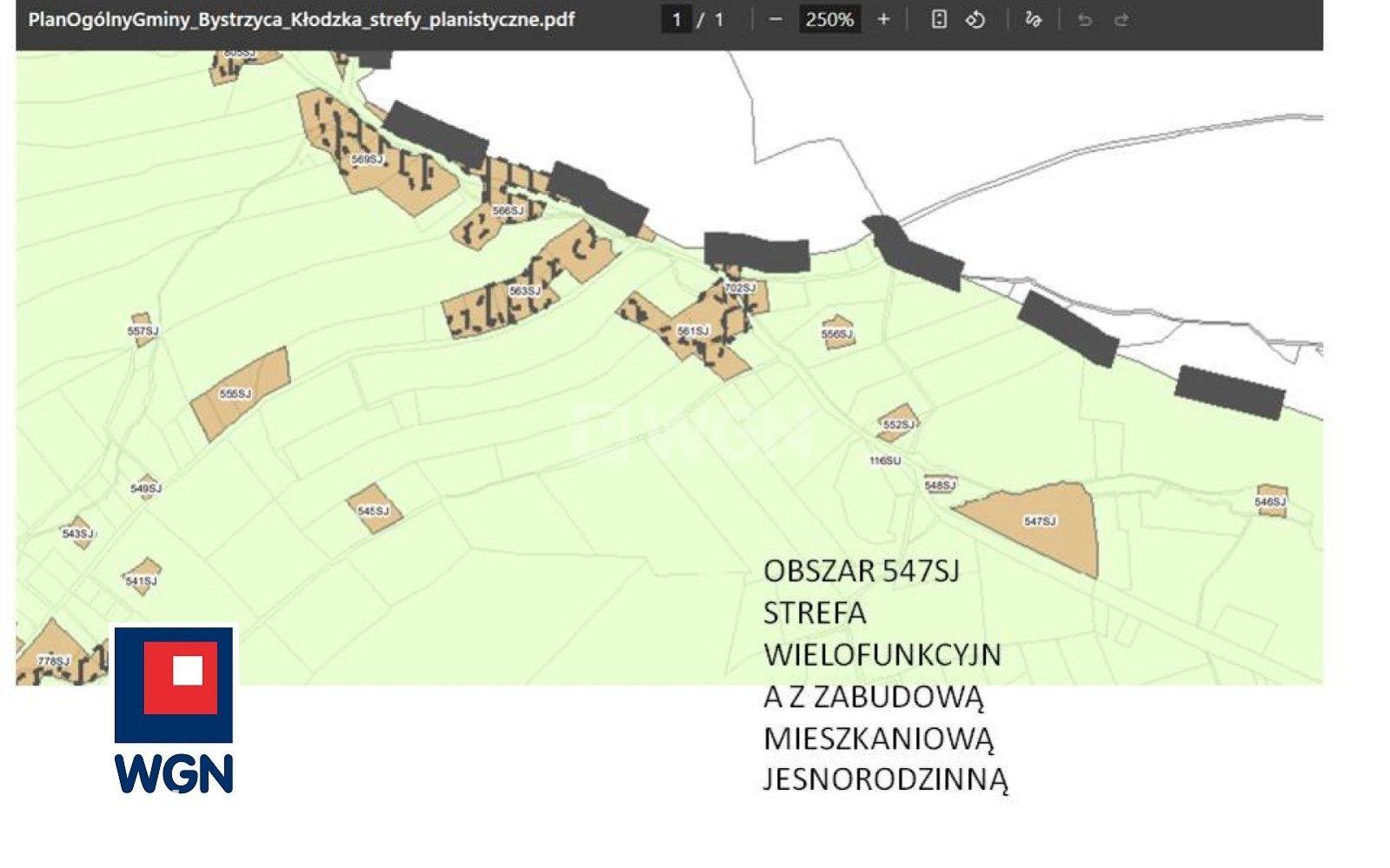
Task: Undo the last annotation action
Action: coord(1084,19)
